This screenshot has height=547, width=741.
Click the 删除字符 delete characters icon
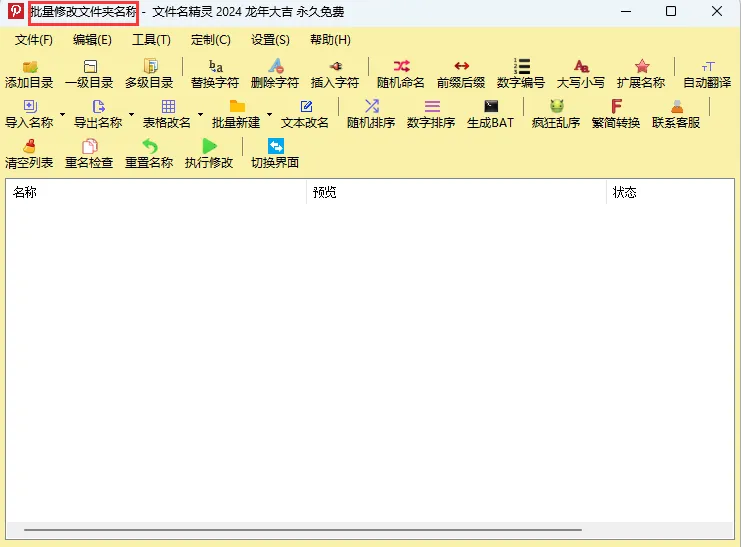pyautogui.click(x=275, y=73)
